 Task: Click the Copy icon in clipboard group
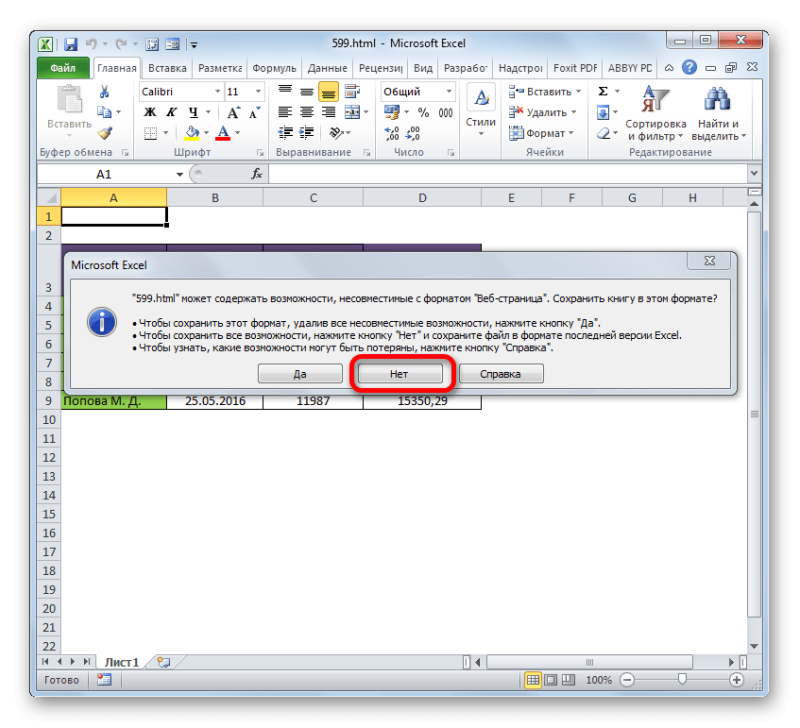[x=104, y=112]
